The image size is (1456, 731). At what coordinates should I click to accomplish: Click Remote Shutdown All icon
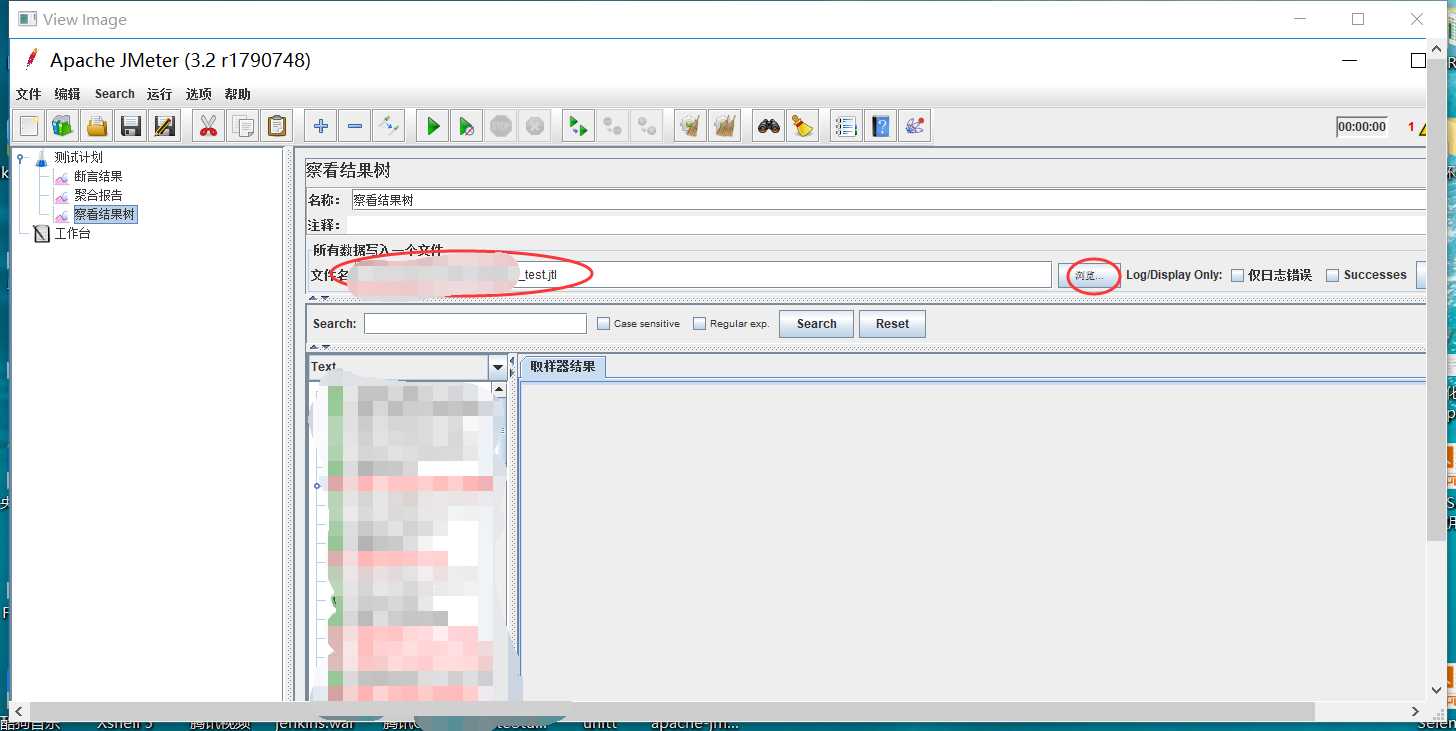pos(646,126)
